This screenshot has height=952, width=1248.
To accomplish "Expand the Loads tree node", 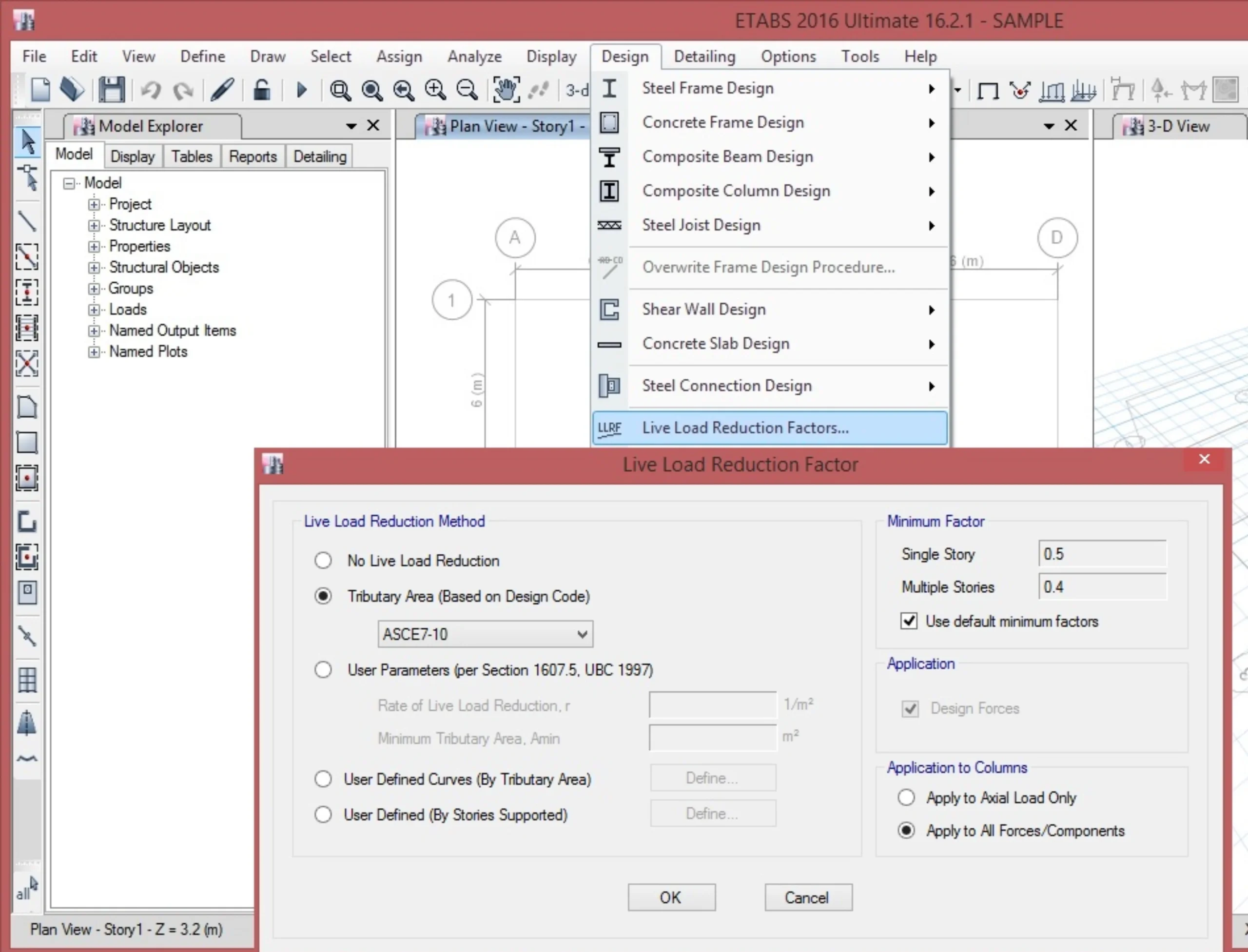I will (x=94, y=310).
